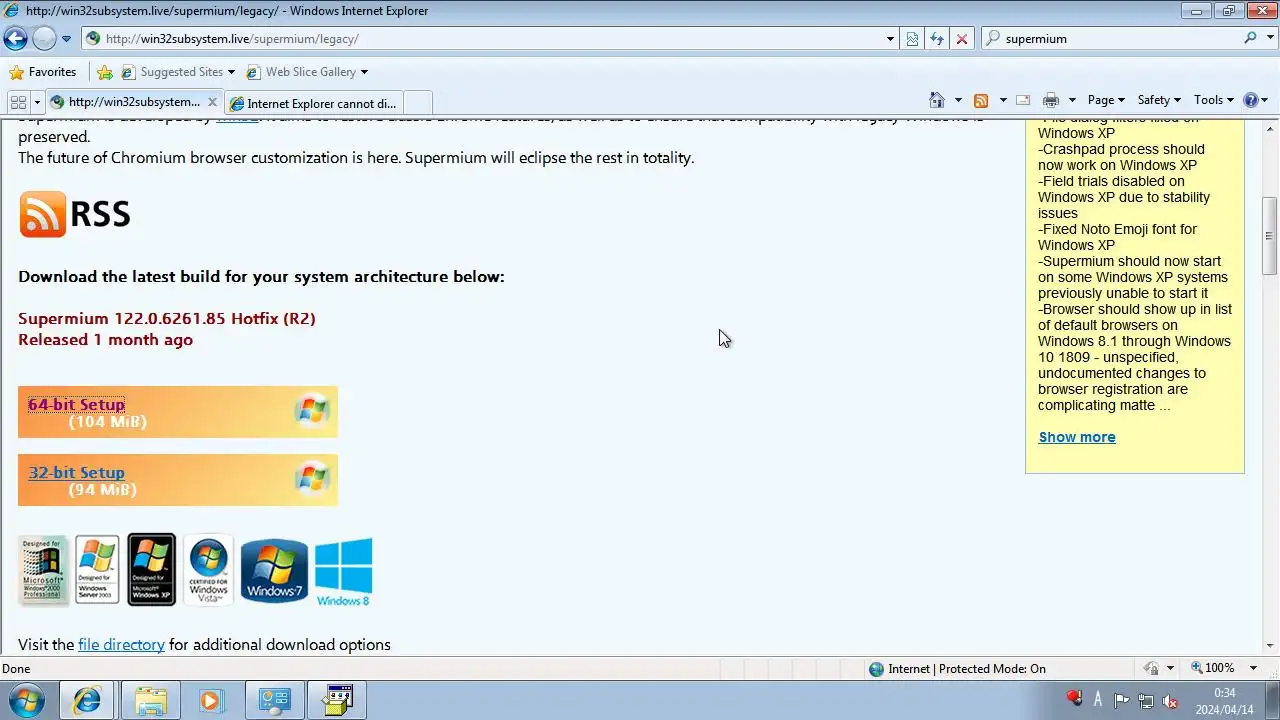1280x720 pixels.
Task: Click the Designed for Windows XP badge
Action: 152,570
